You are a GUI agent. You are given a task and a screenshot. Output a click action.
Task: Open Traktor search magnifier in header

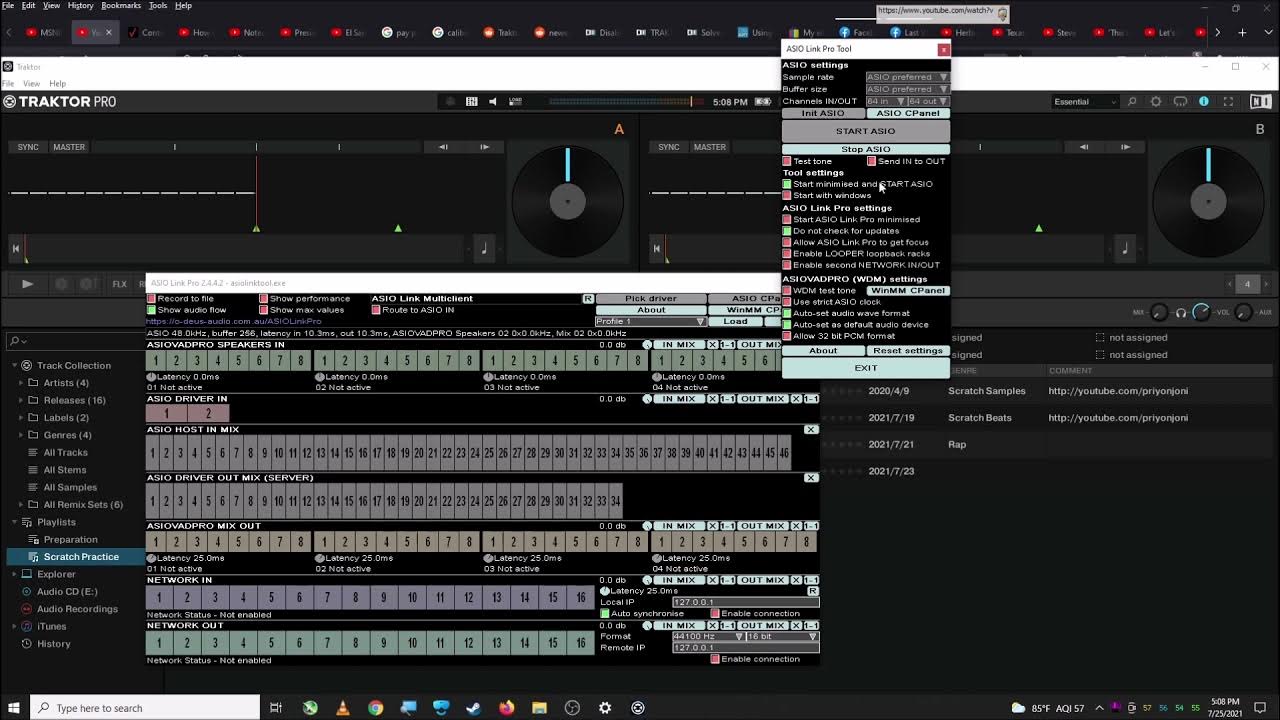(x=1132, y=101)
